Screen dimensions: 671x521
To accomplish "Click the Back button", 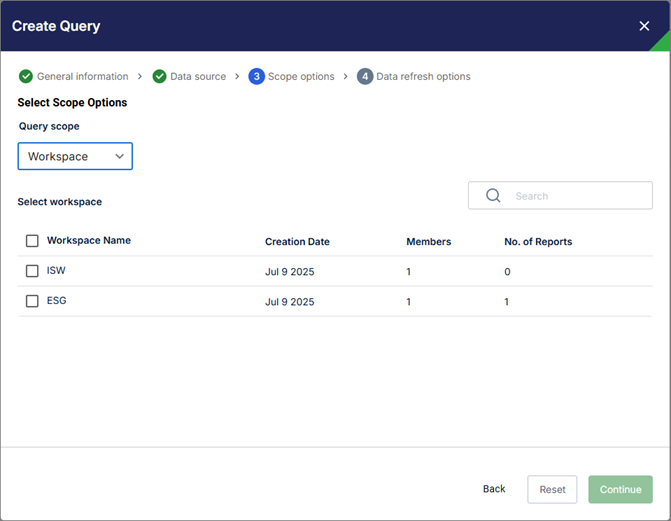I will click(494, 489).
